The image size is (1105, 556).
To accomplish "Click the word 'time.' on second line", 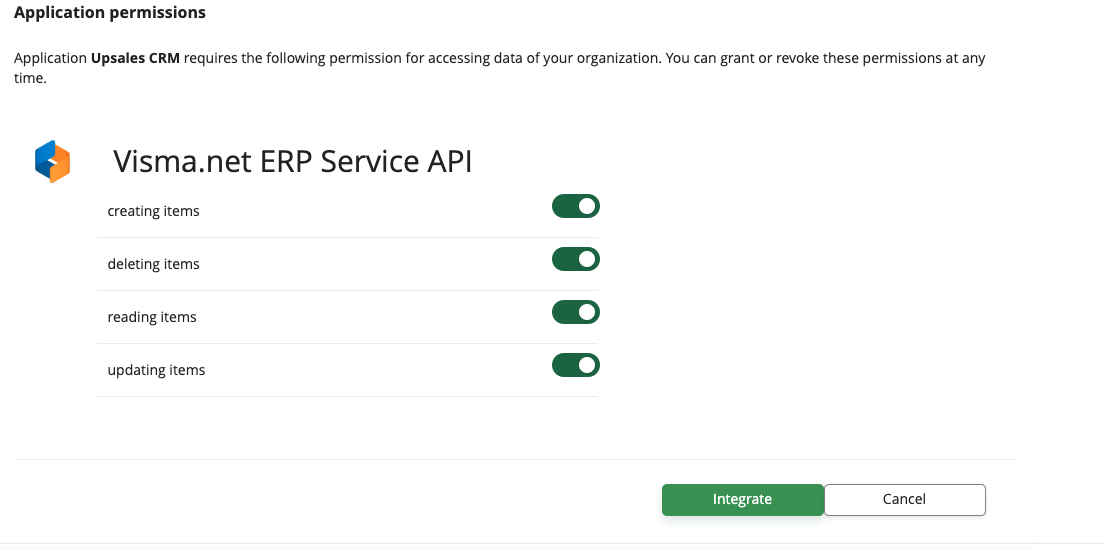I will 30,78.
